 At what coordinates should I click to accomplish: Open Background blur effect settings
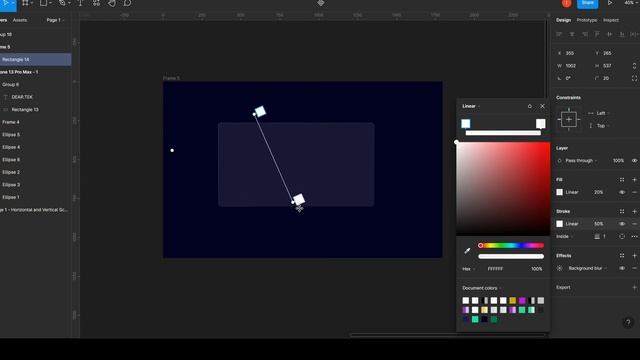[x=560, y=268]
